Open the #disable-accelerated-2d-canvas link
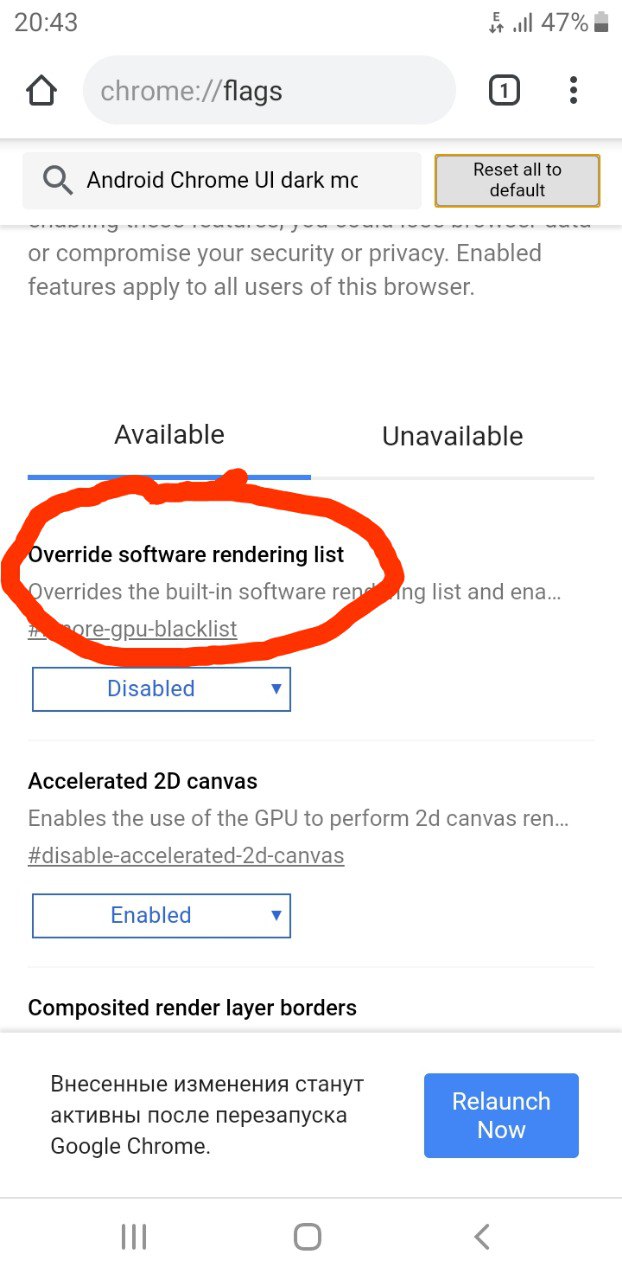This screenshot has width=622, height=1280. [186, 856]
